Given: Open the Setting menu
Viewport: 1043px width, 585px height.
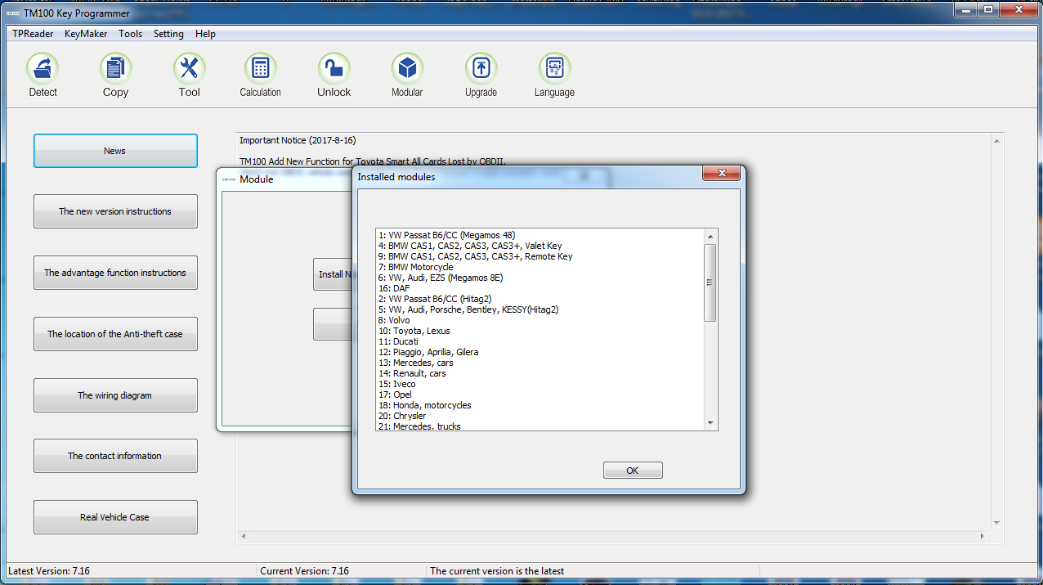Looking at the screenshot, I should click(x=168, y=34).
